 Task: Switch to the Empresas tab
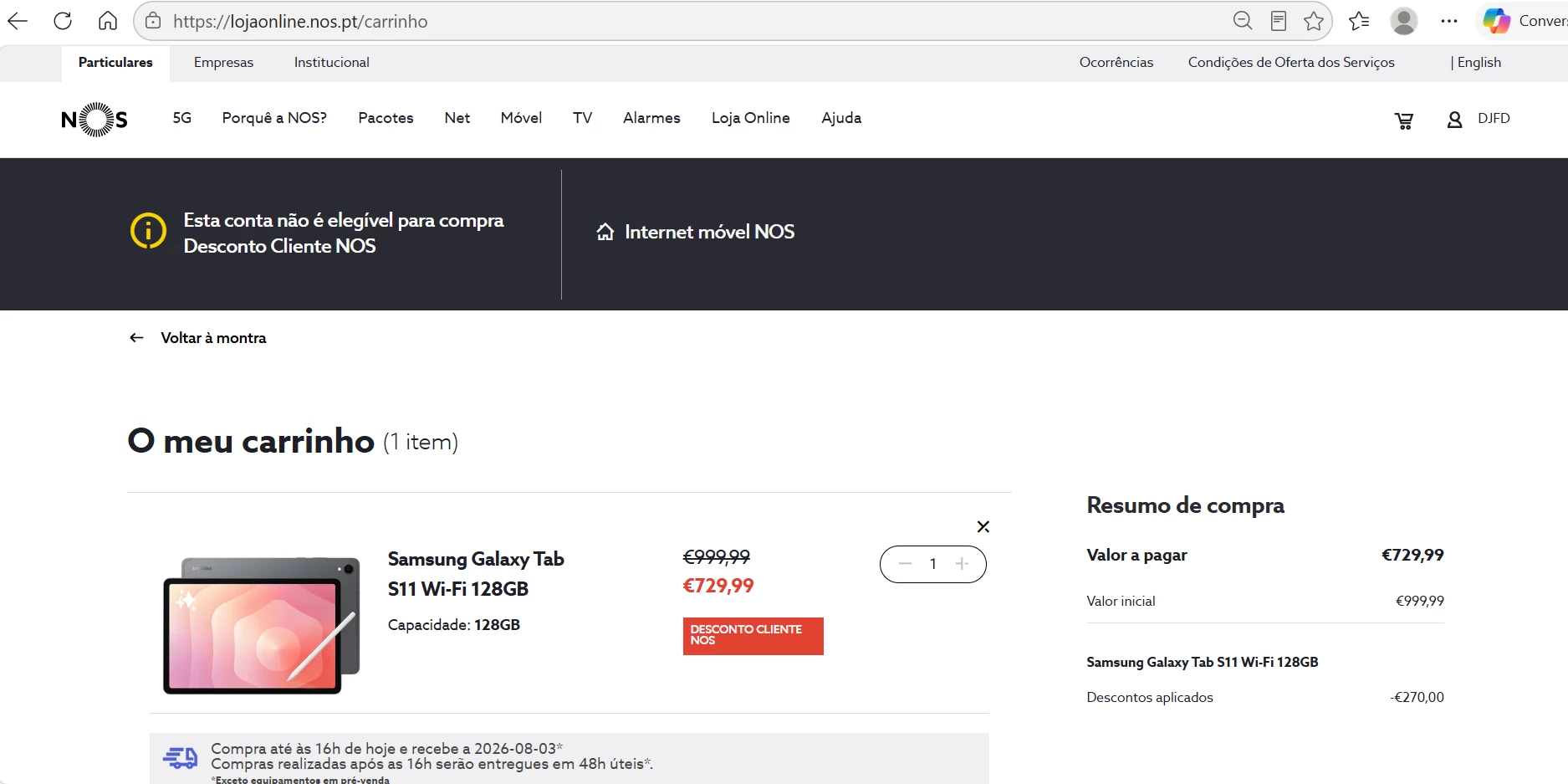pyautogui.click(x=223, y=63)
